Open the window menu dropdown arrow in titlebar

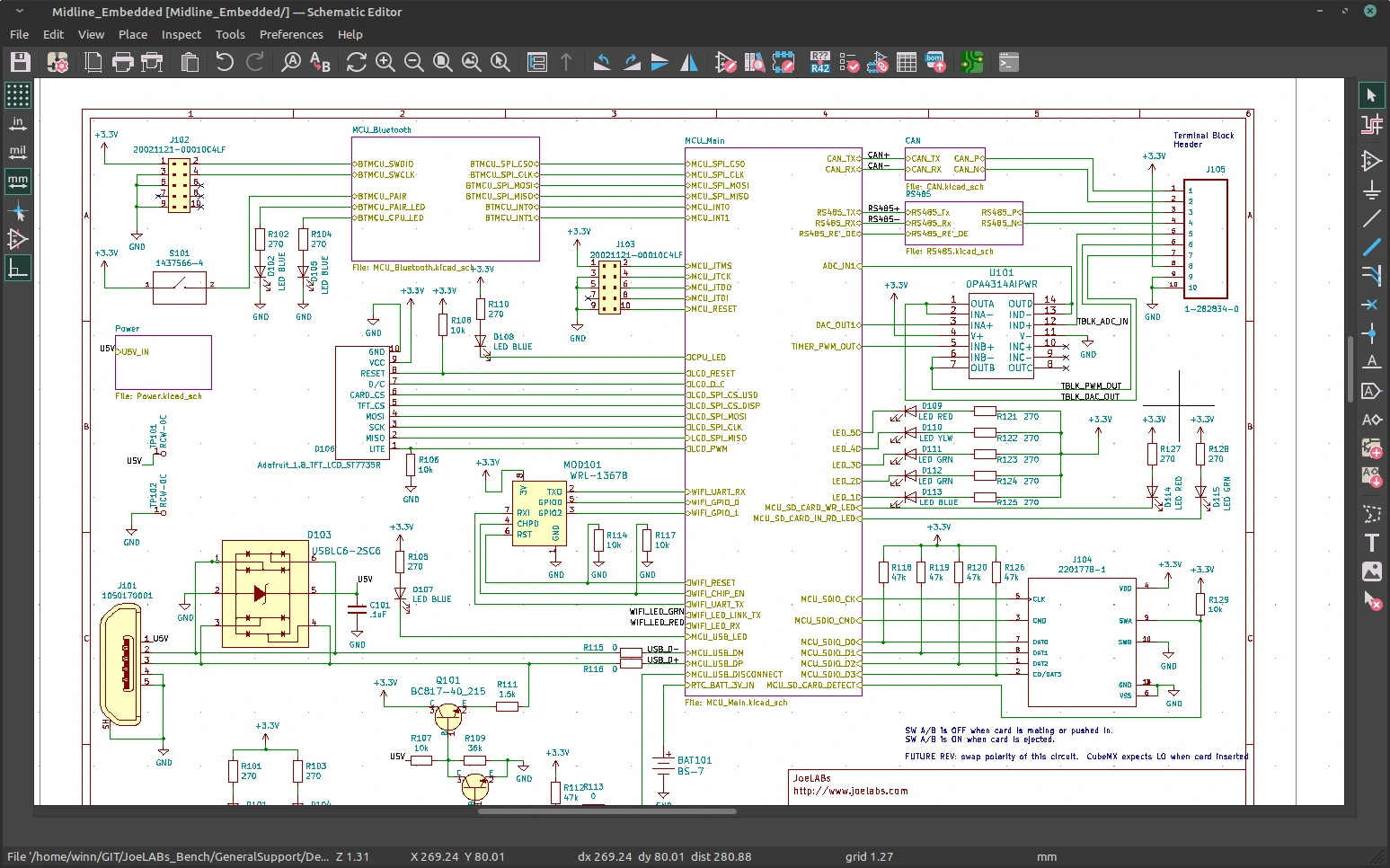point(19,12)
